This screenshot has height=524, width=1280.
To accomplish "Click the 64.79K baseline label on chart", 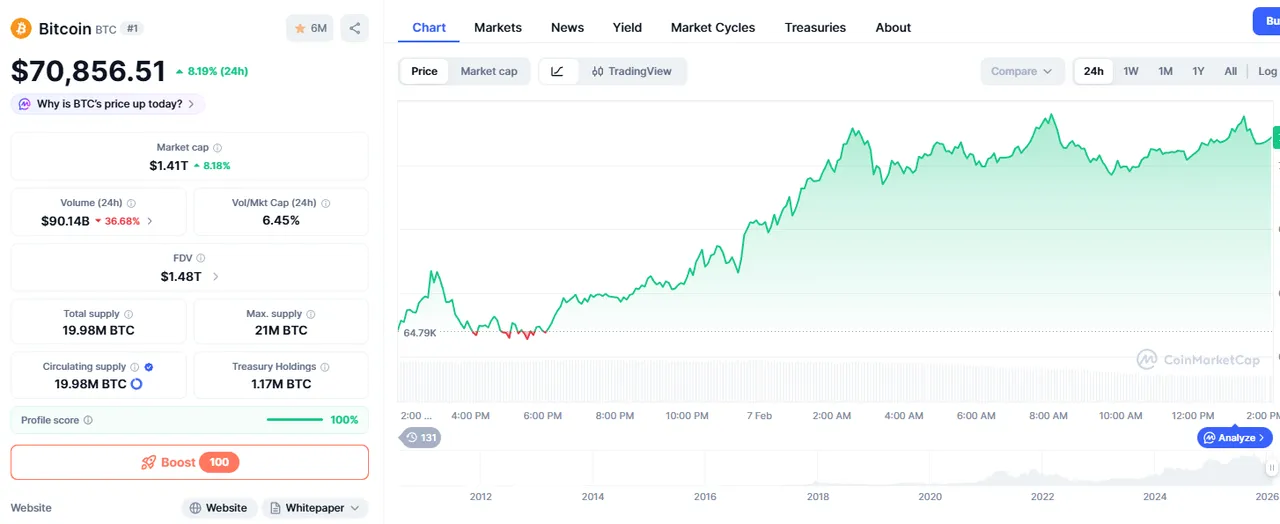I will 420,332.
